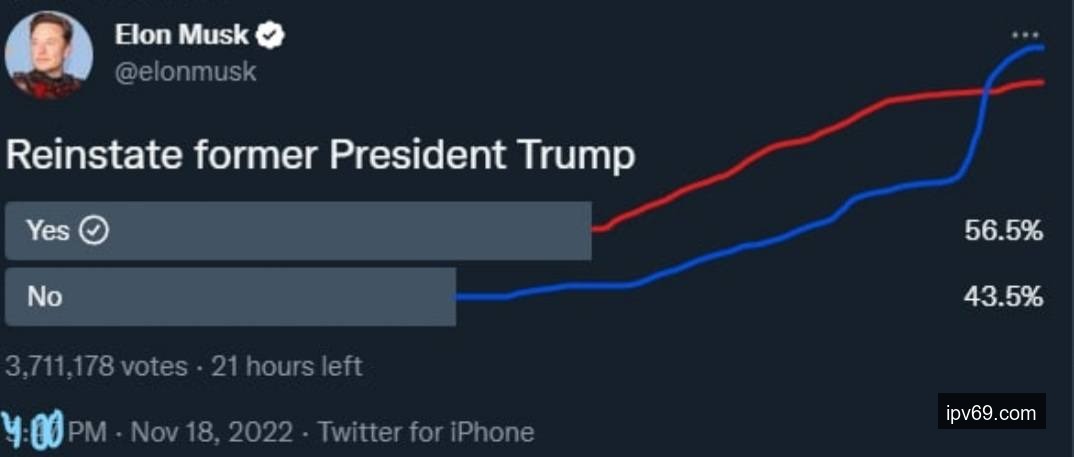Select the Yes poll option bar

point(298,231)
